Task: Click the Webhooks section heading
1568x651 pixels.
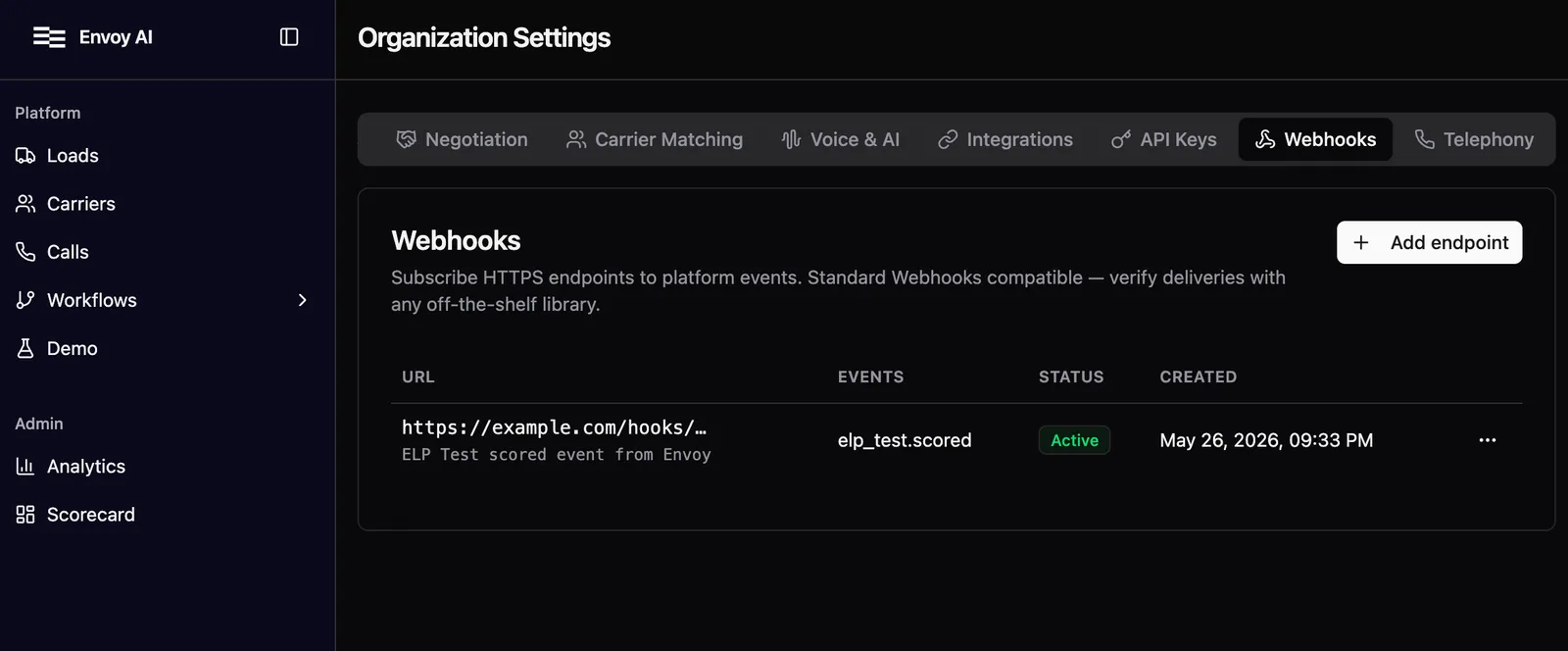Action: tap(456, 240)
